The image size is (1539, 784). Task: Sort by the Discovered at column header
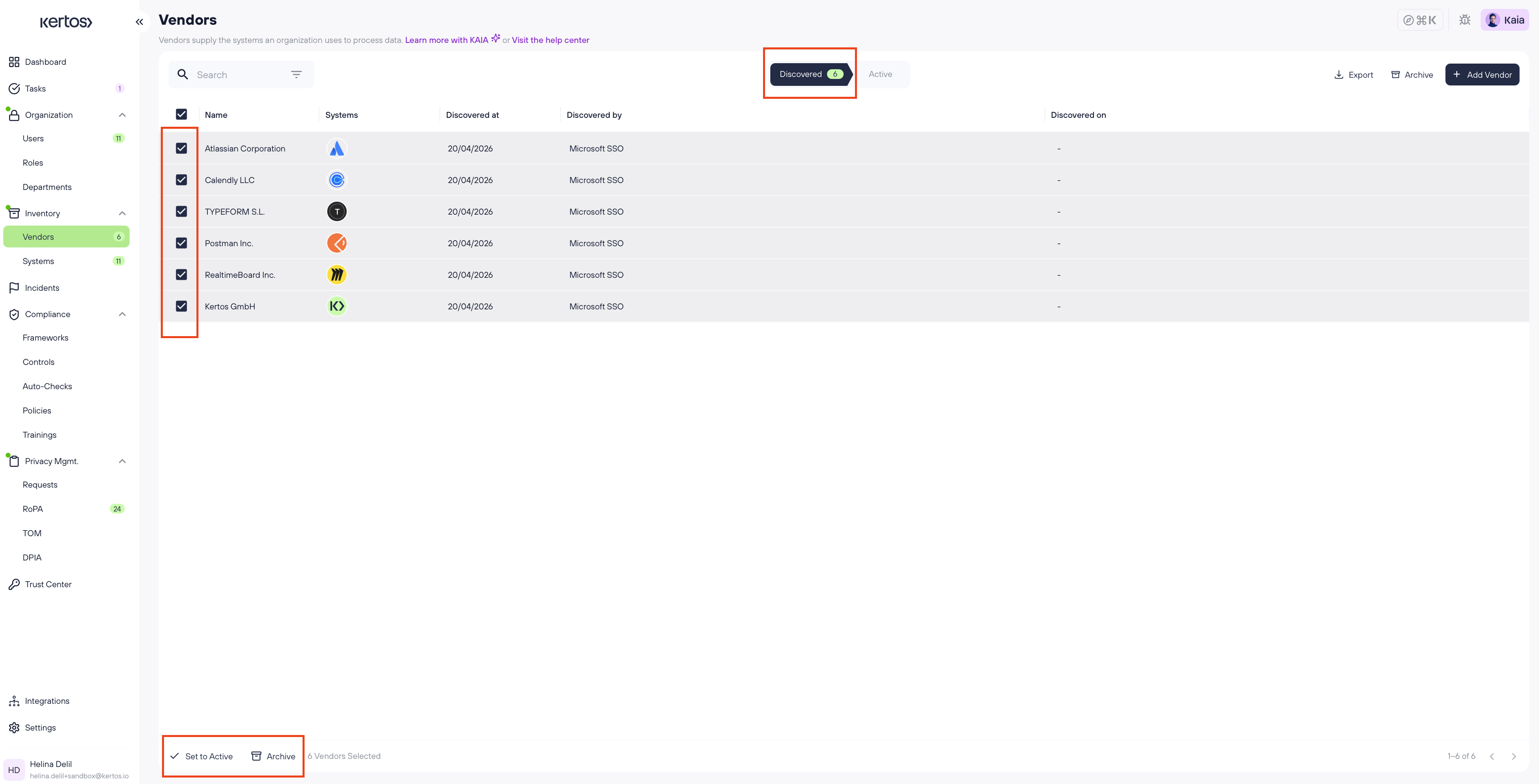[472, 115]
